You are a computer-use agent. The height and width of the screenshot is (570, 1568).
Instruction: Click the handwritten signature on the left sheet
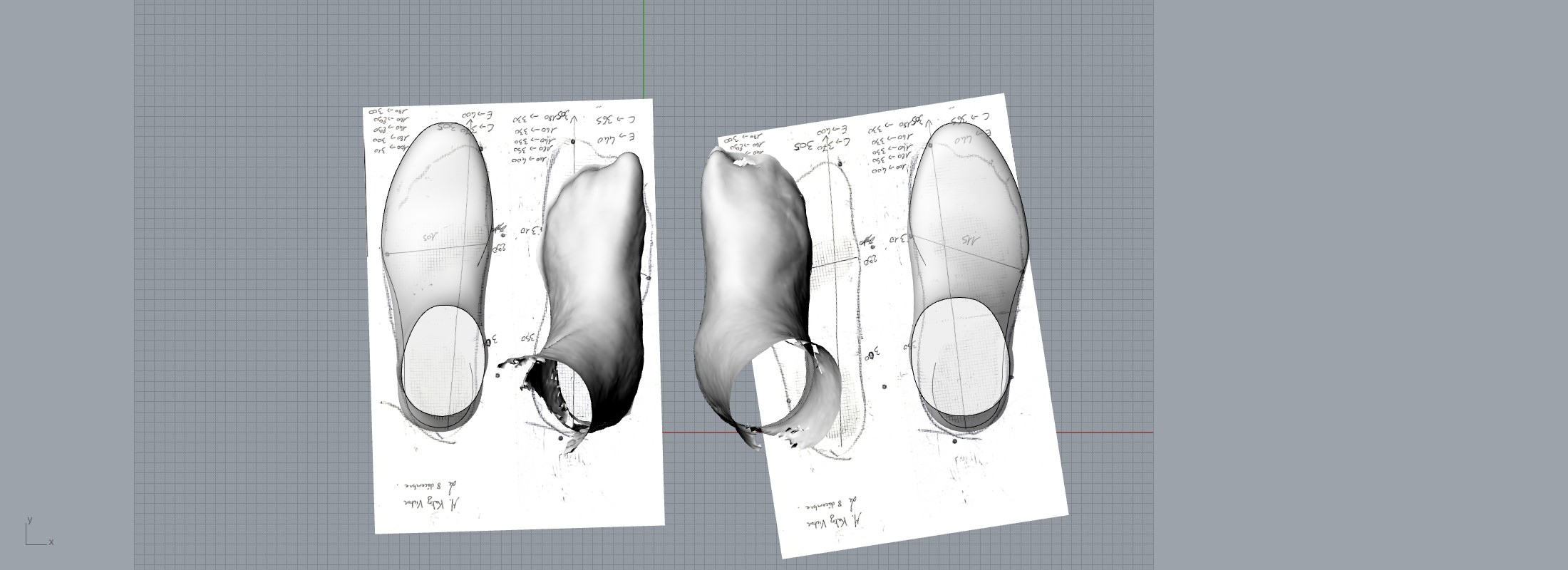431,500
